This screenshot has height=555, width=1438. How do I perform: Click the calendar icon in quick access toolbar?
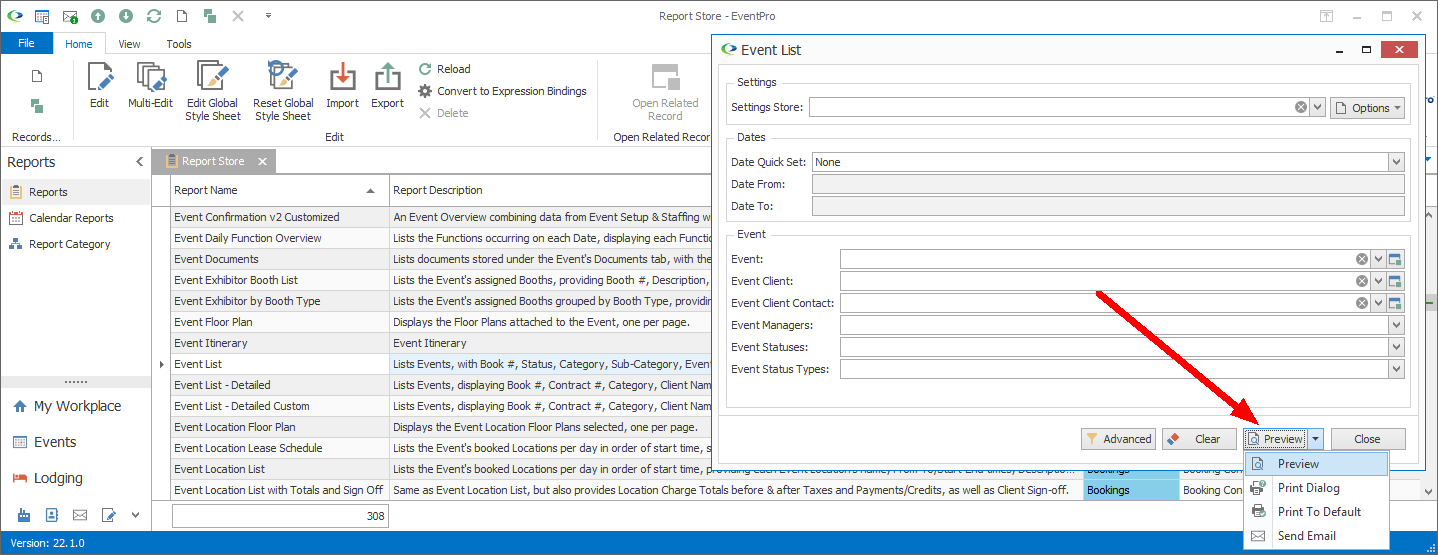tap(42, 16)
